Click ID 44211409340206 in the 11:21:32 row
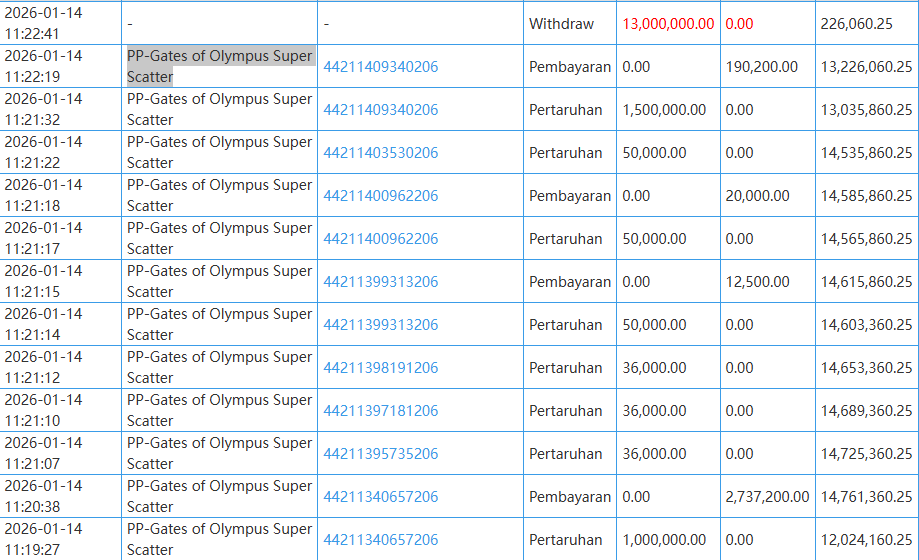This screenshot has height=560, width=919. [x=380, y=110]
